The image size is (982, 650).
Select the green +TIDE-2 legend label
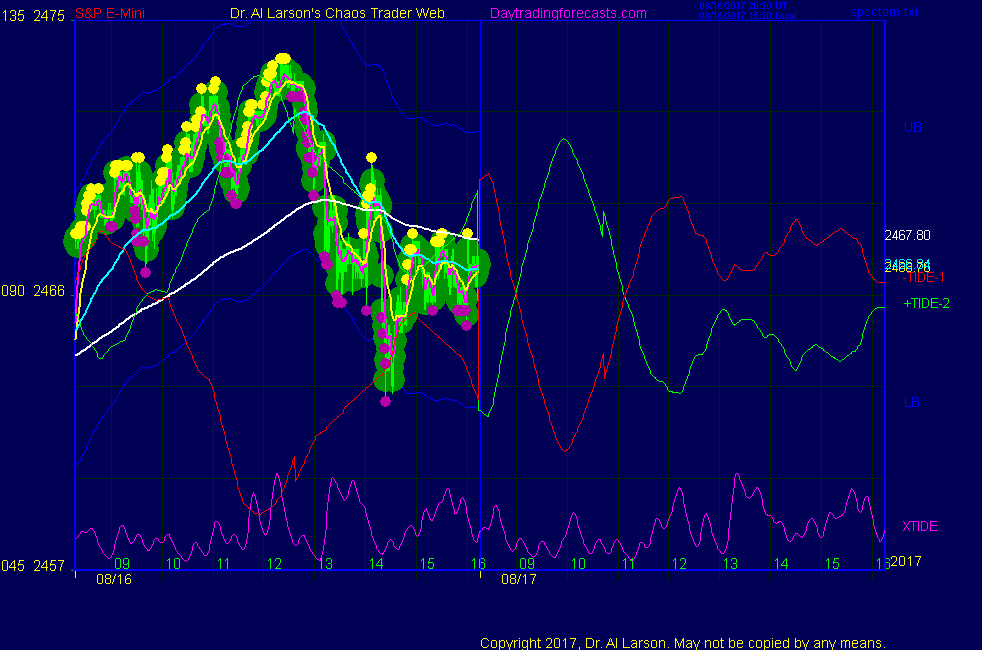pos(926,303)
